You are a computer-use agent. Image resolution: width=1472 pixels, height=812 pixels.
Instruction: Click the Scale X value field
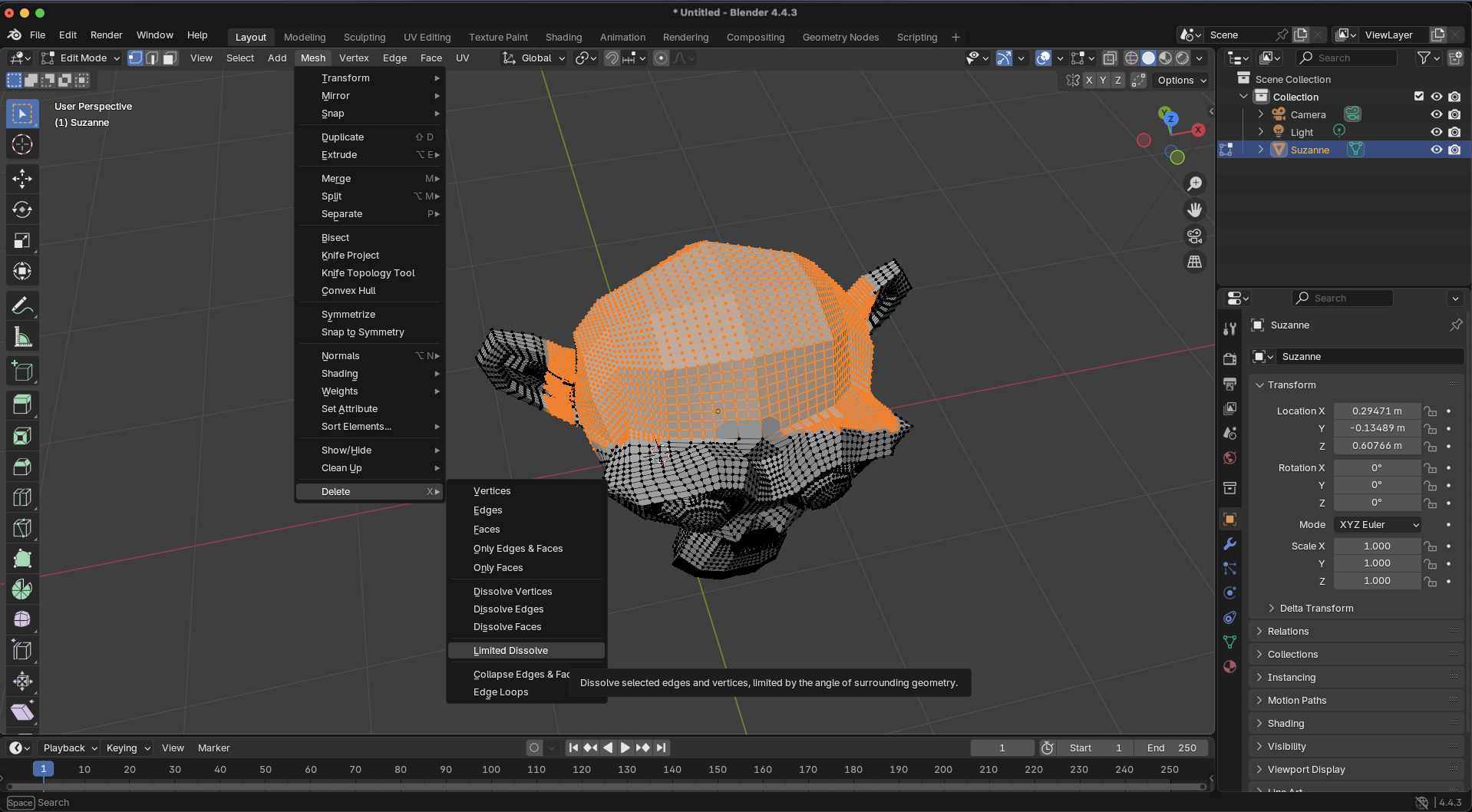[1377, 546]
